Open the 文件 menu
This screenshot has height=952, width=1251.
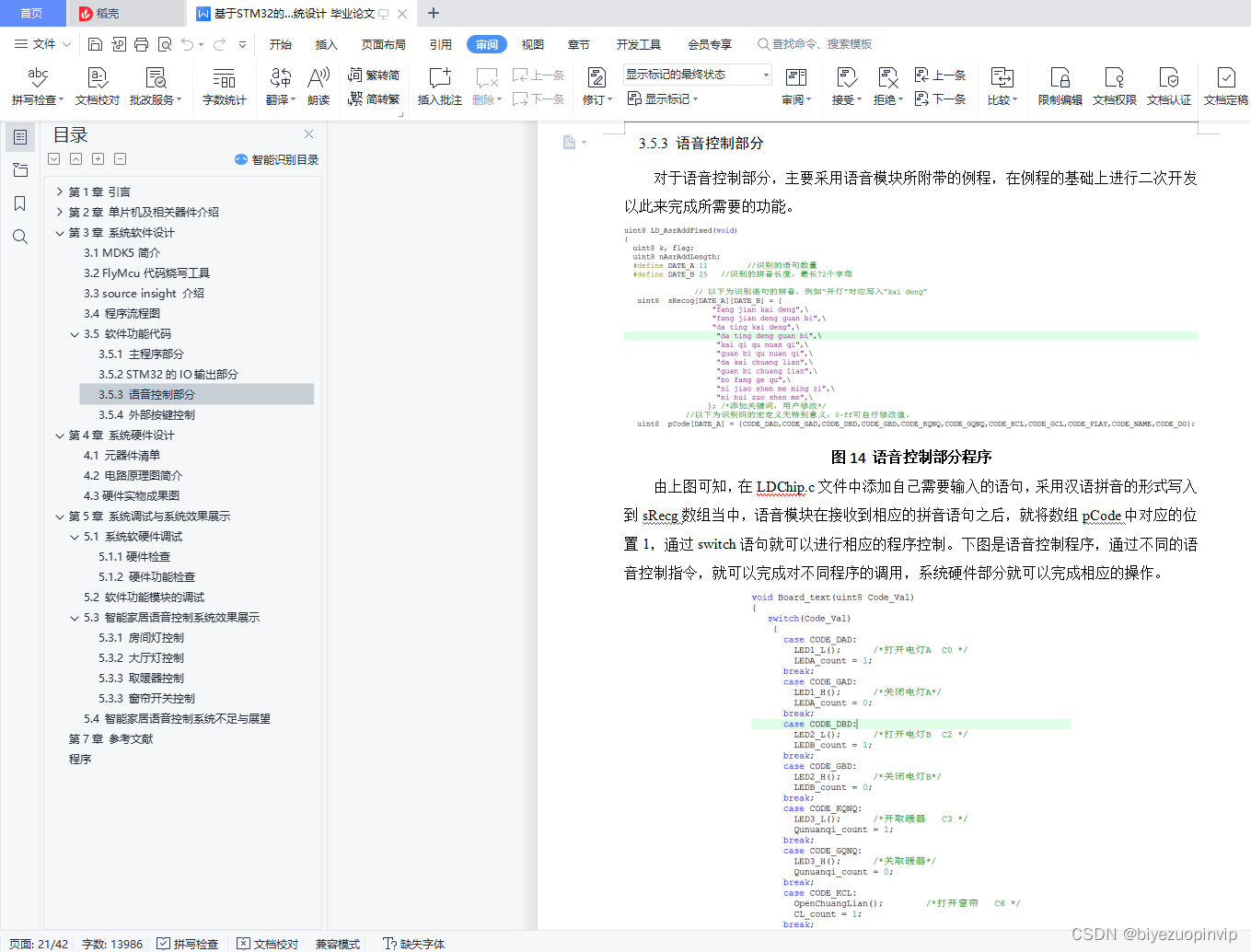(x=43, y=44)
